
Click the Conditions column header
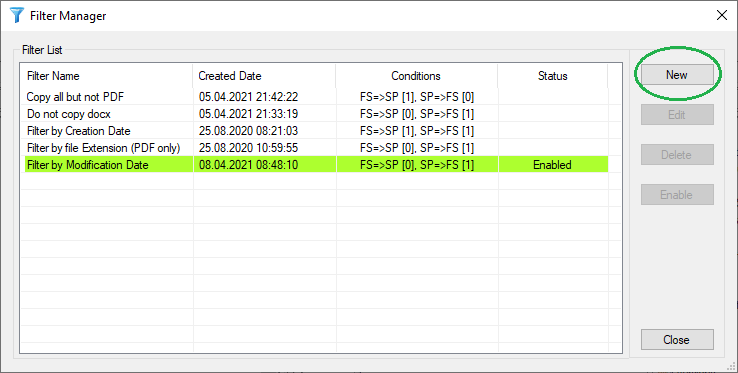click(x=416, y=76)
